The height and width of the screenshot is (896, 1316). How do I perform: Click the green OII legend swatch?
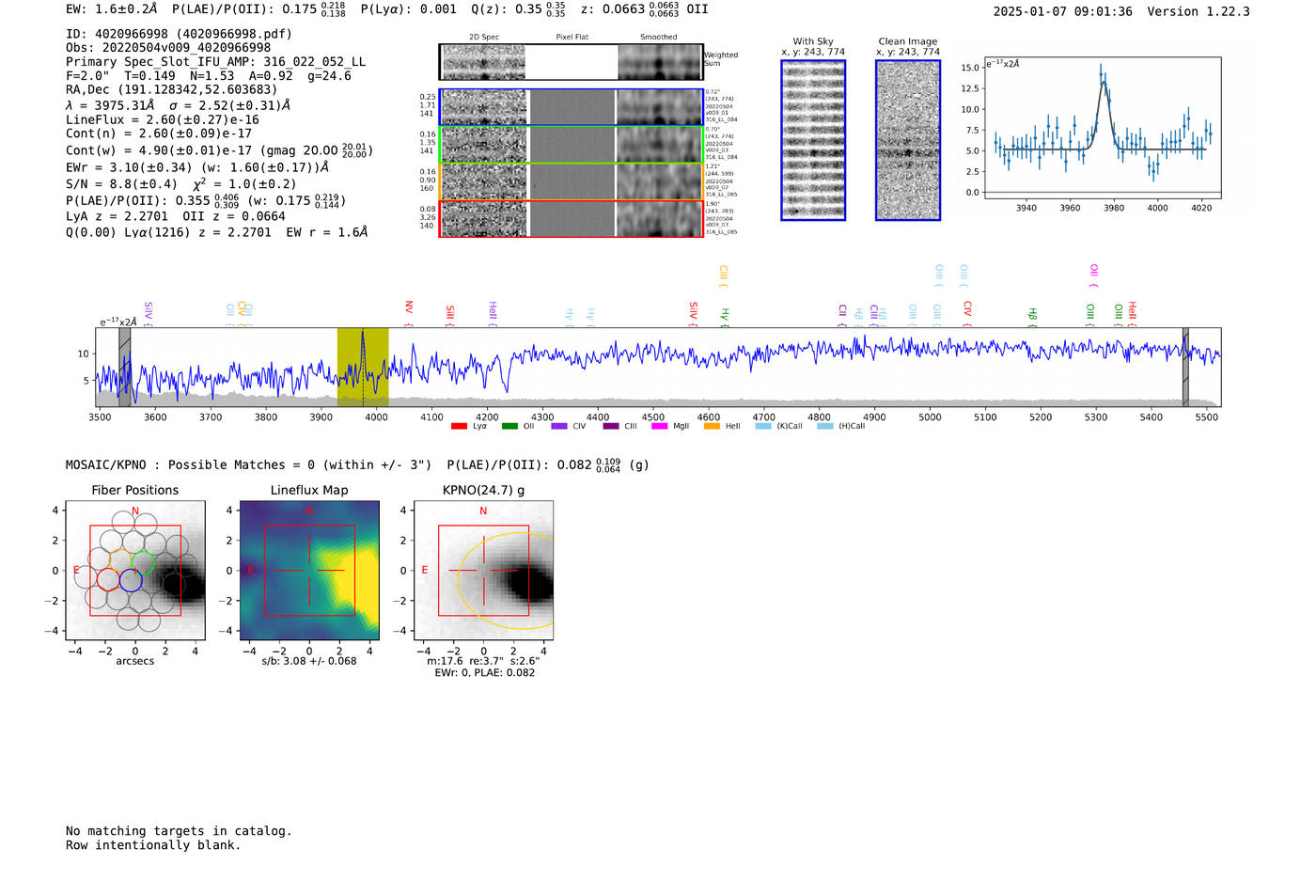coord(509,427)
